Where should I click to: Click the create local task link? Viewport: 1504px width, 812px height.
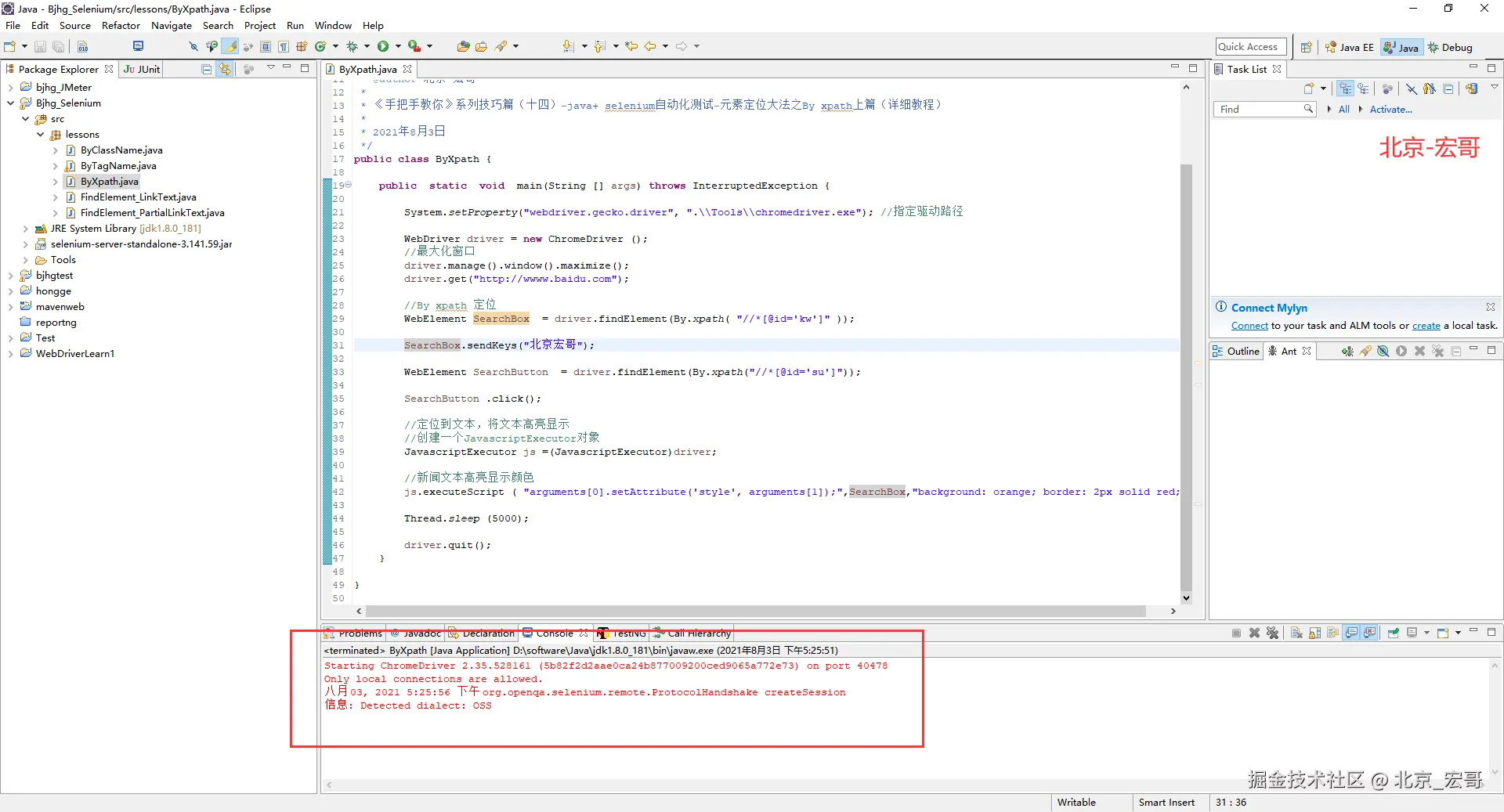pyautogui.click(x=1426, y=326)
